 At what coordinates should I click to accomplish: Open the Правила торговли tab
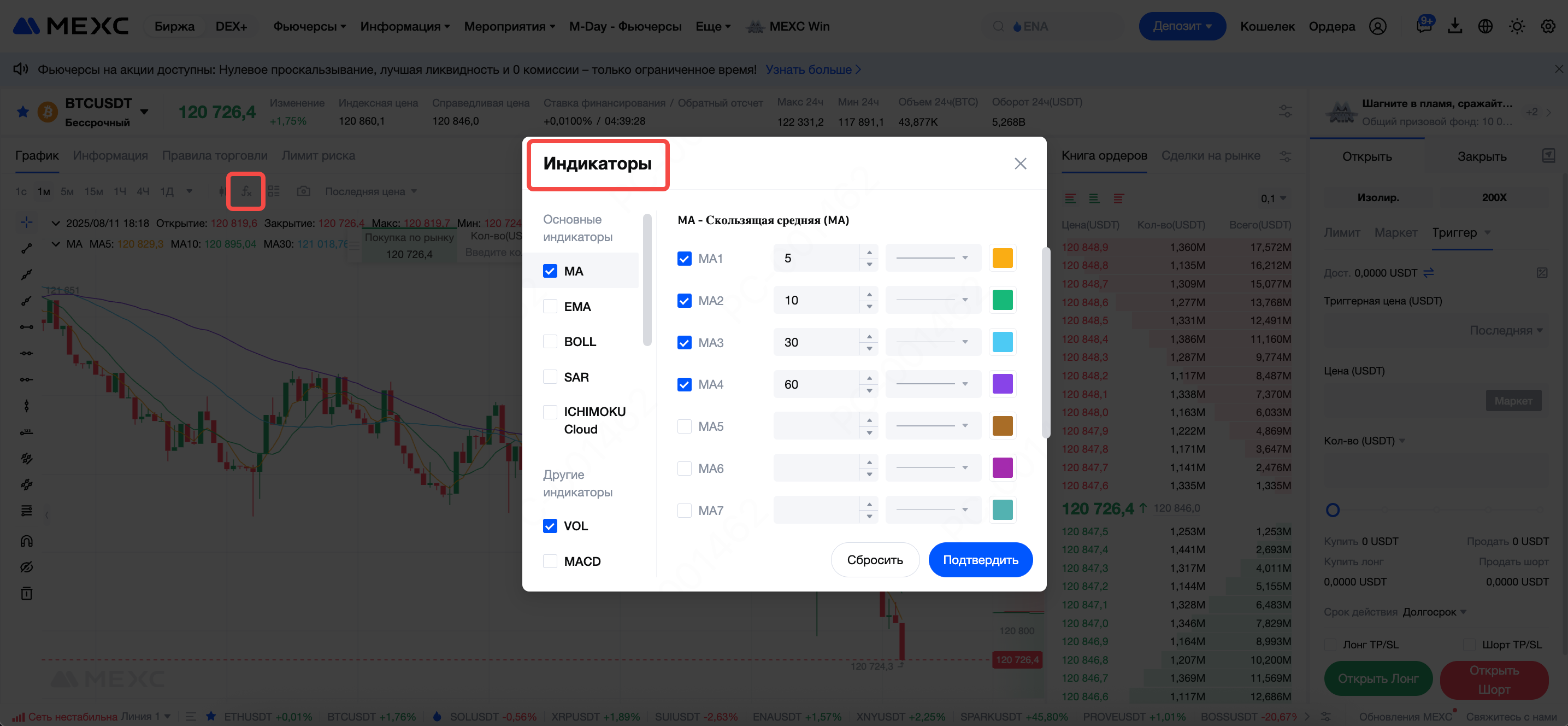click(214, 155)
